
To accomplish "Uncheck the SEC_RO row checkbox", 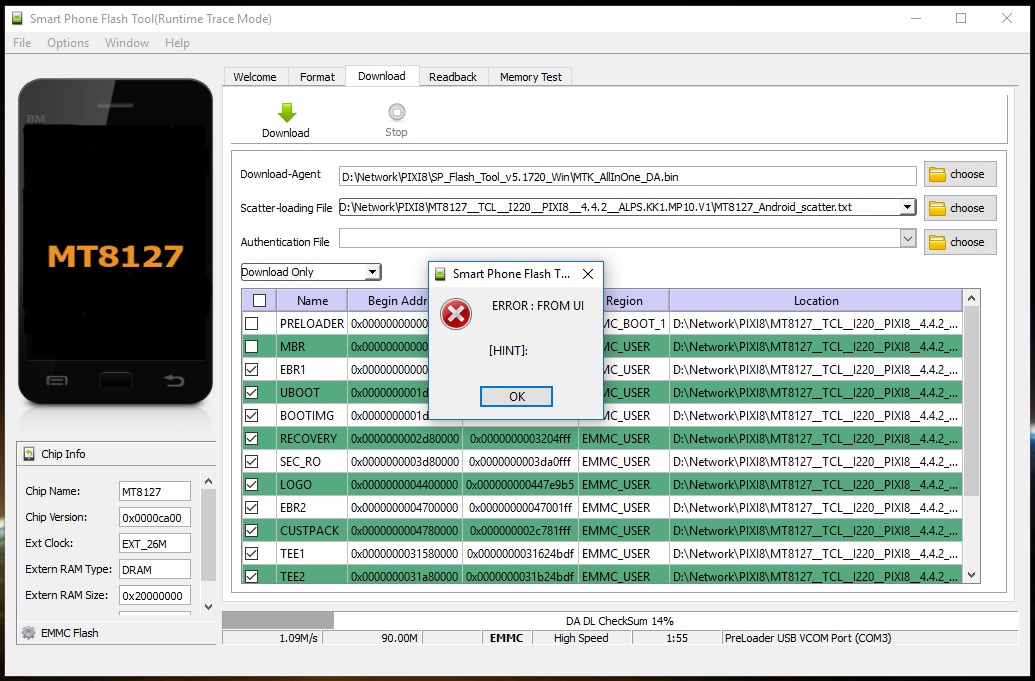I will (251, 462).
